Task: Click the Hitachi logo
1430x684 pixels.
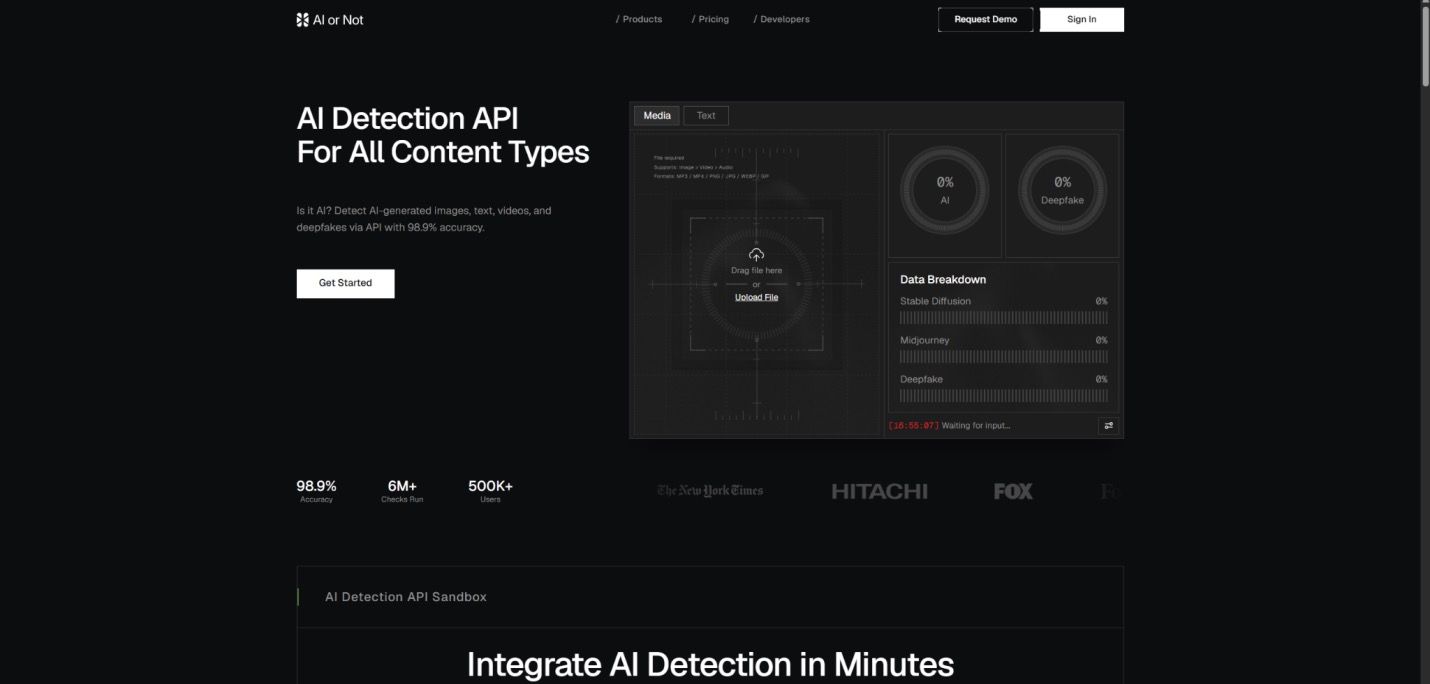Action: [879, 491]
